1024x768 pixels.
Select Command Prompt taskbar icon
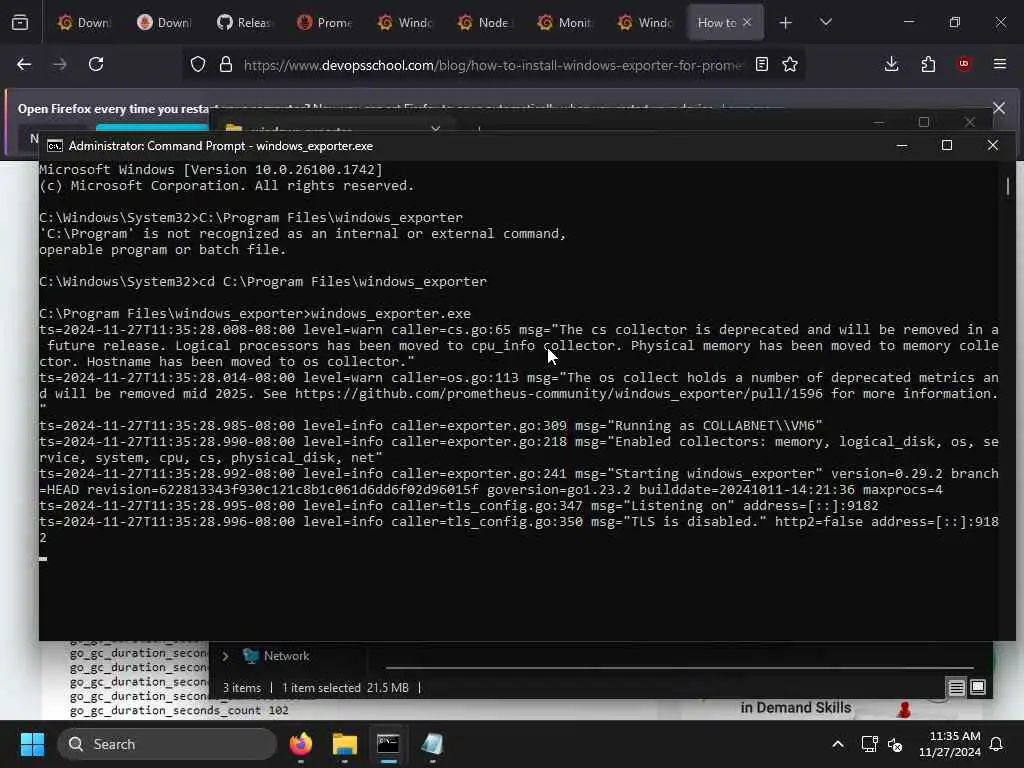click(388, 744)
